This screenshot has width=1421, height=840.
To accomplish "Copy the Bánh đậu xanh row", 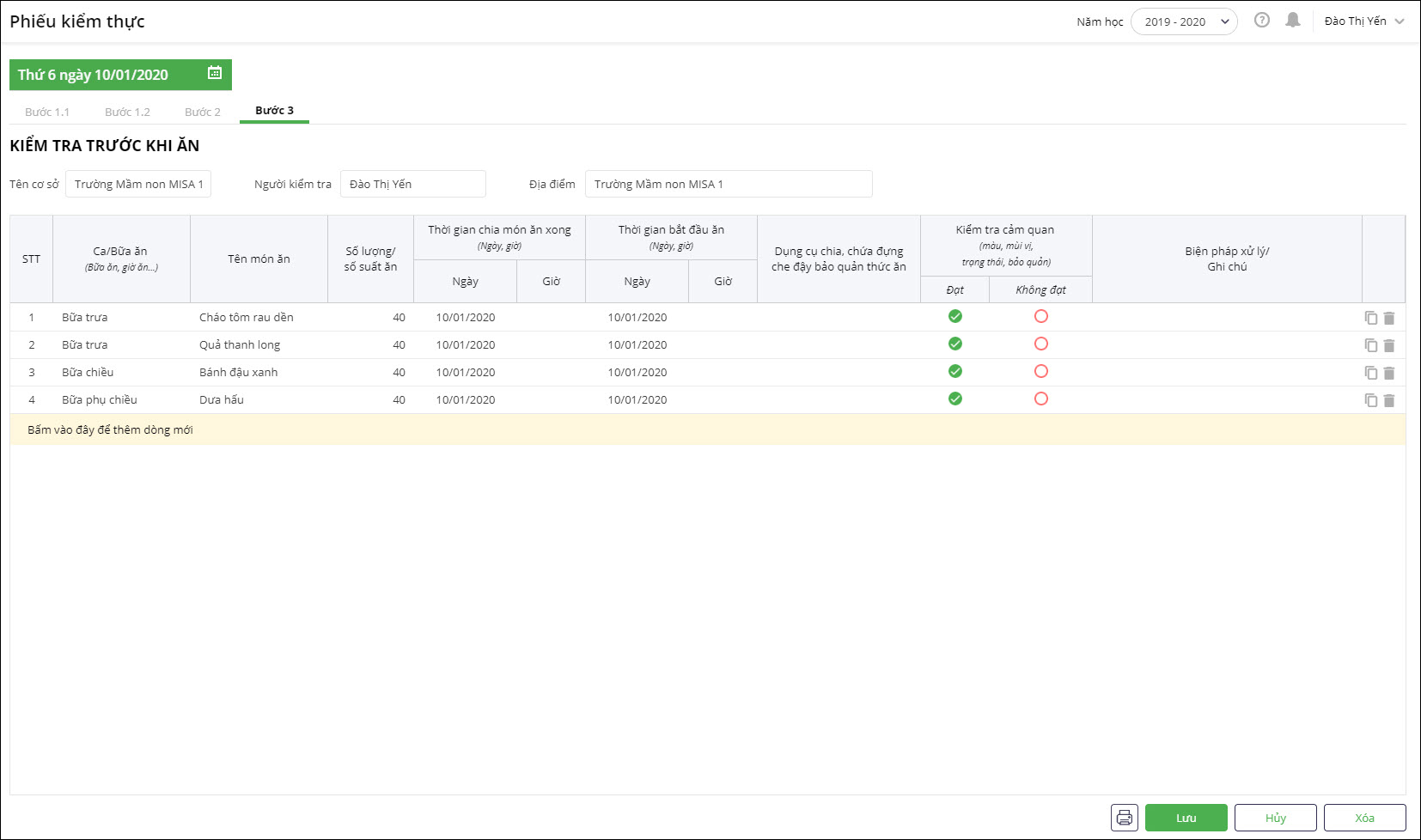I will pos(1370,373).
